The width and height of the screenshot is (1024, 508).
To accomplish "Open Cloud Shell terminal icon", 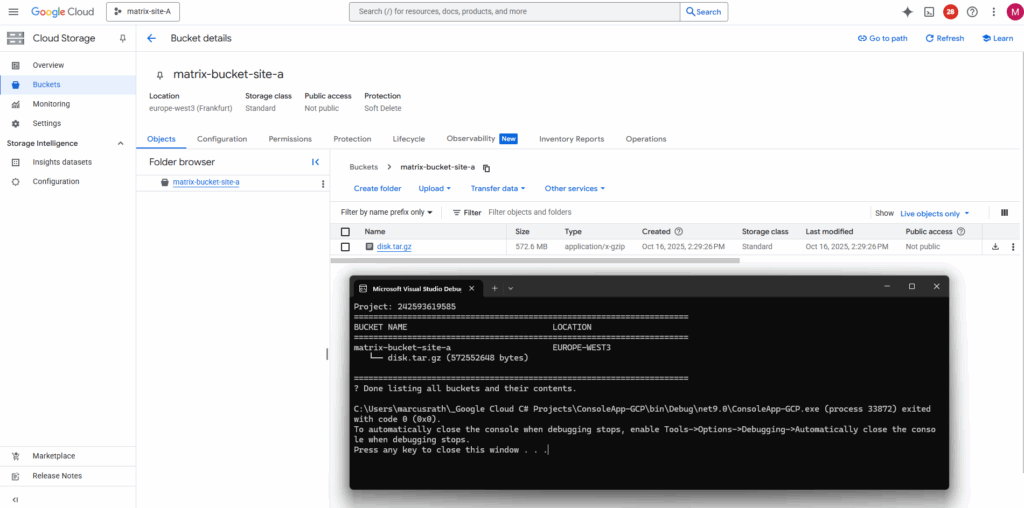I will coord(929,12).
